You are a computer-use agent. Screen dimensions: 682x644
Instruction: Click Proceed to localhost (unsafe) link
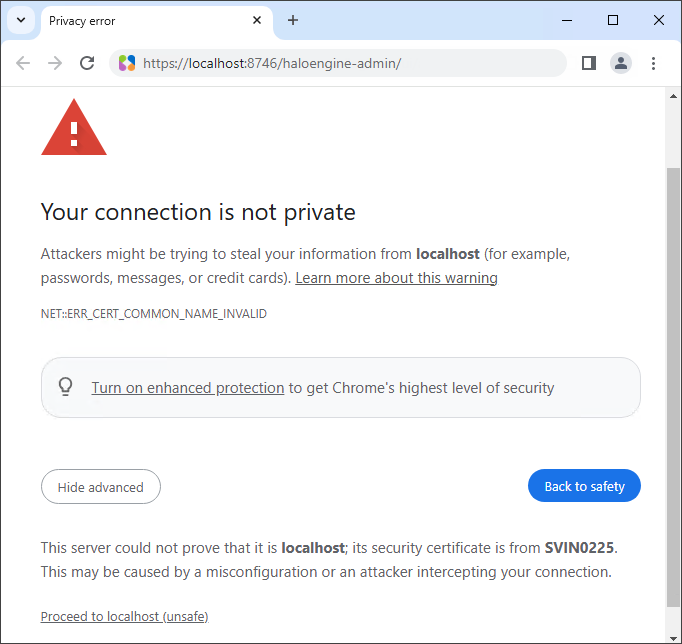124,617
